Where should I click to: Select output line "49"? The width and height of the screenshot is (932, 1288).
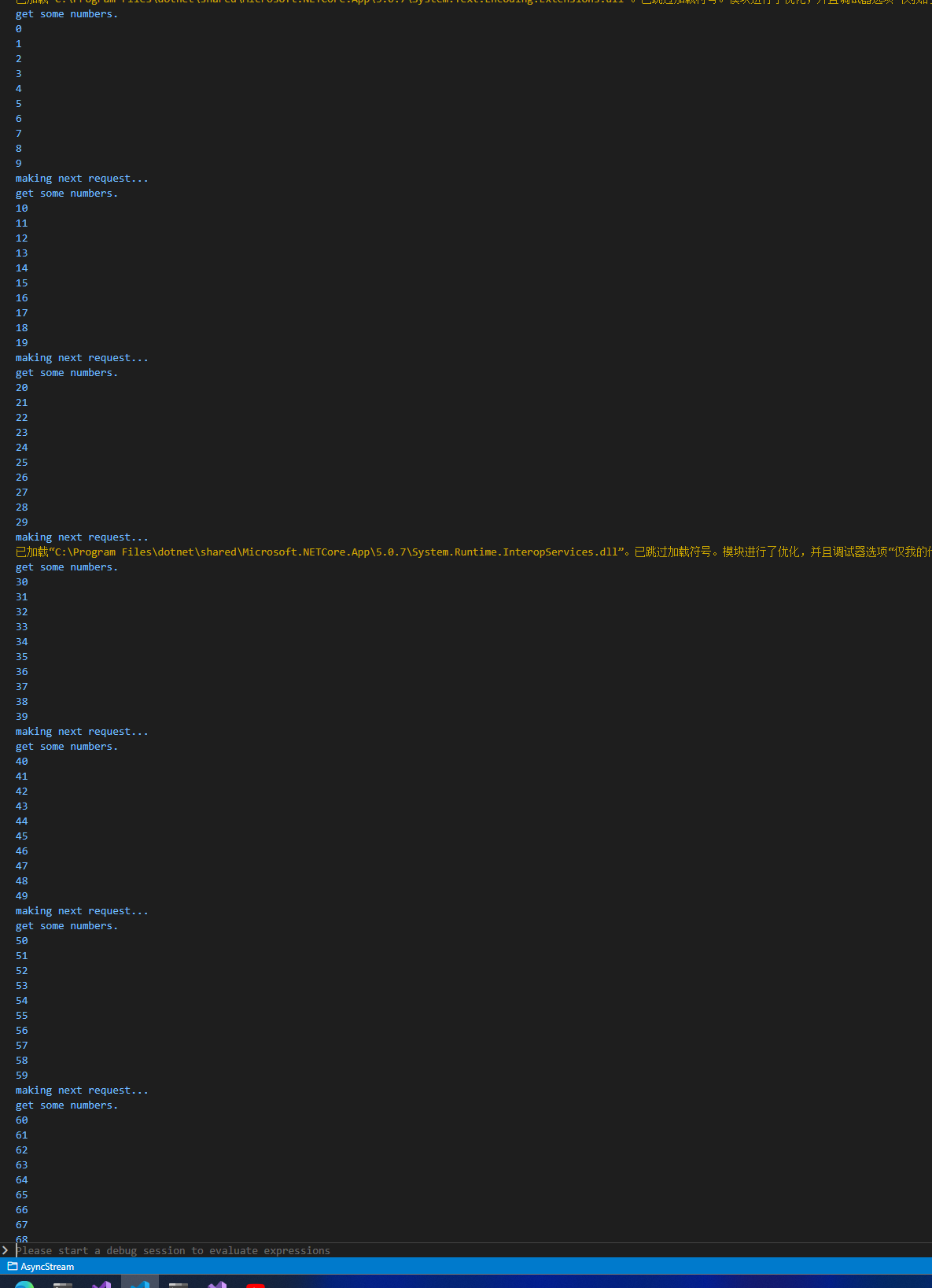pyautogui.click(x=22, y=896)
